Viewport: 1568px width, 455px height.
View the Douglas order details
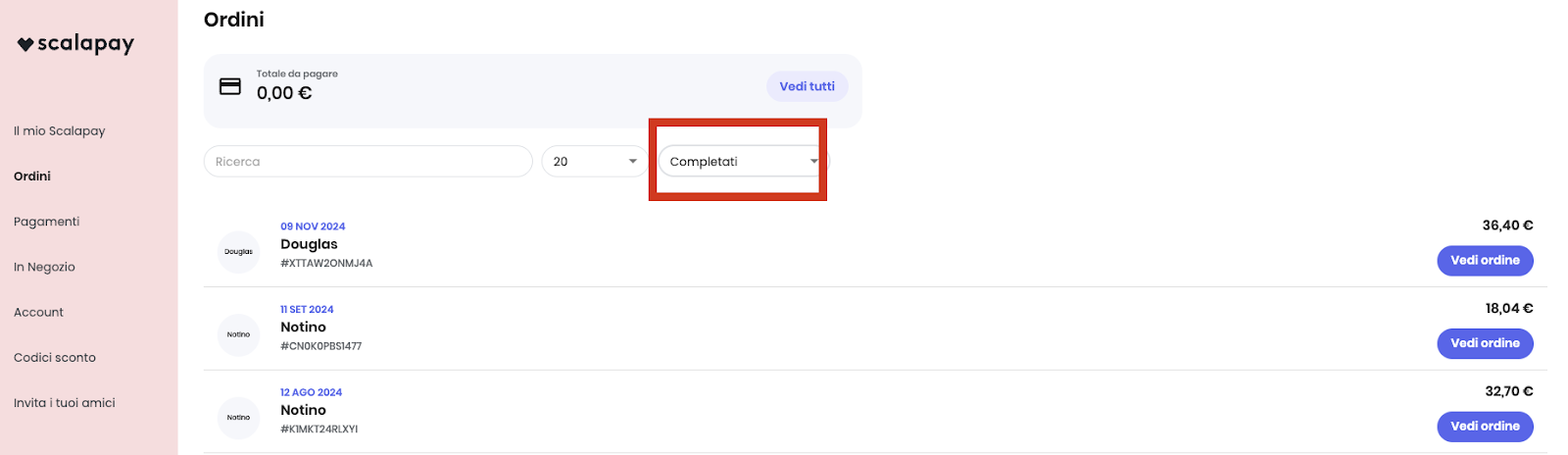tap(1485, 261)
